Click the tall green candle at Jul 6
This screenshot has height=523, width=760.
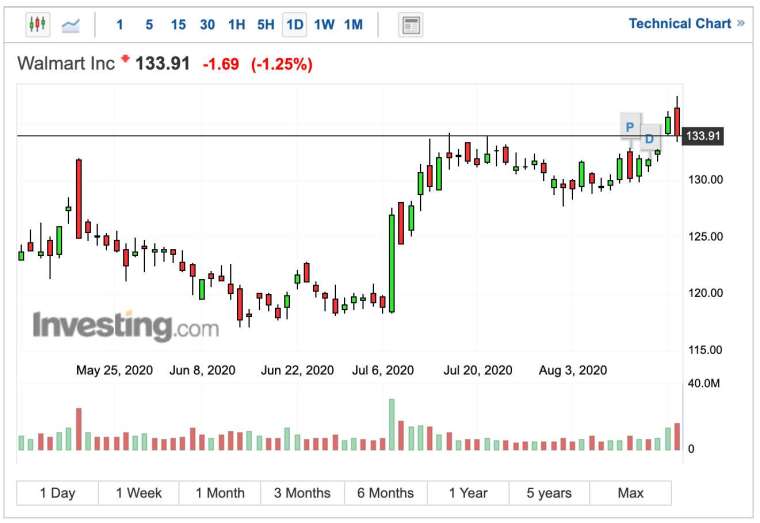pyautogui.click(x=392, y=263)
